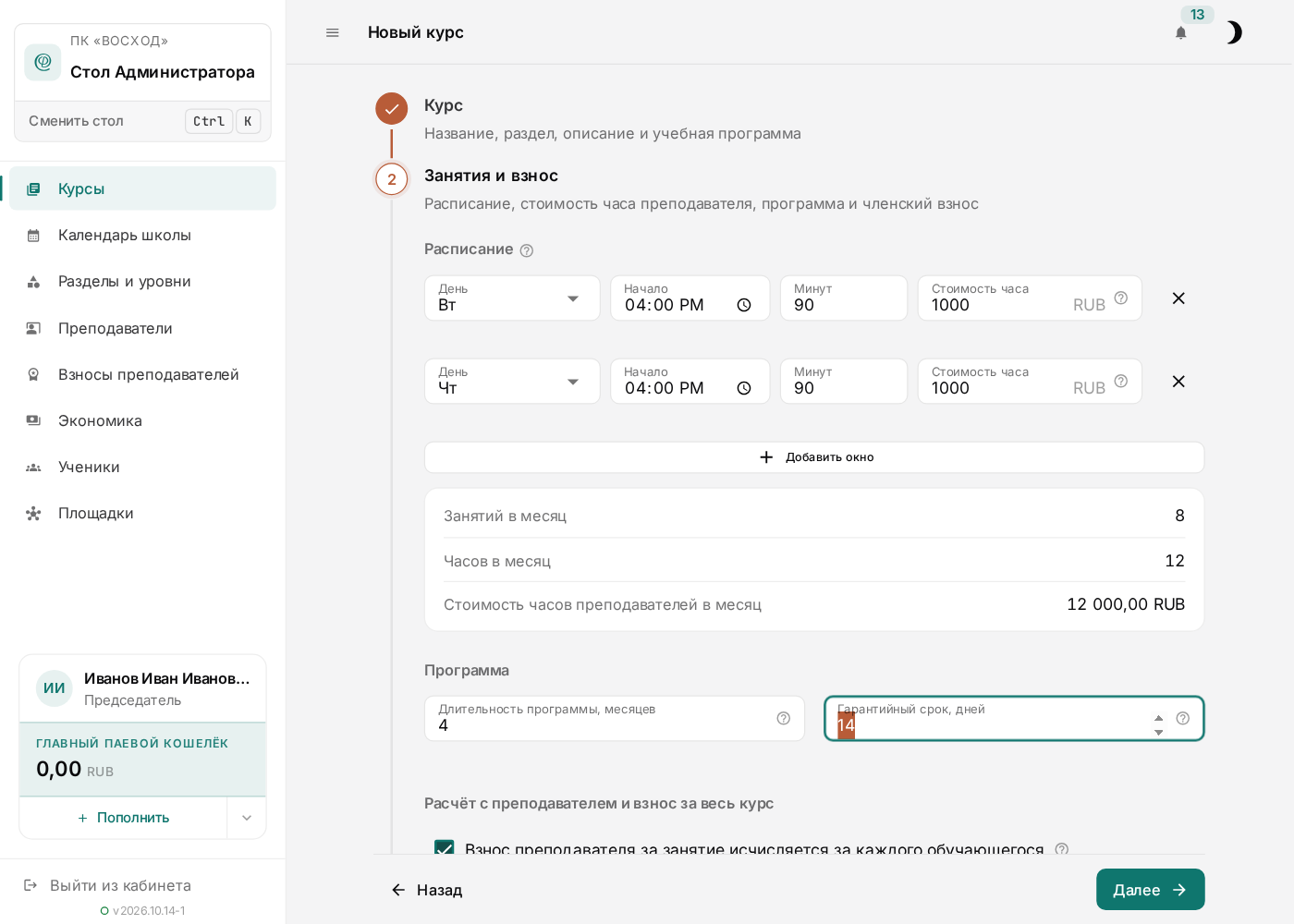Click Минут field in Чт row
The image size is (1294, 924).
tap(844, 382)
